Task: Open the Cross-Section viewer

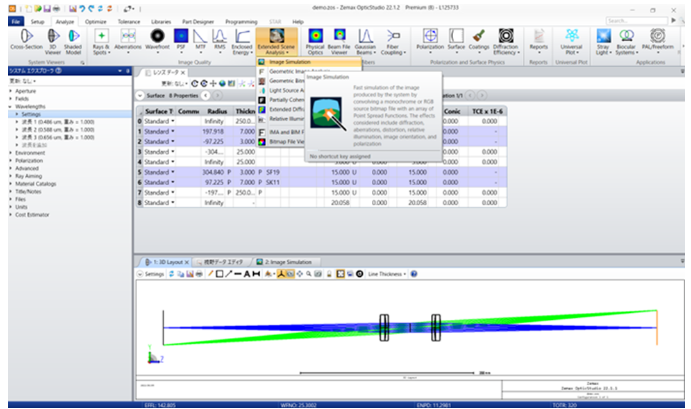Action: [26, 40]
